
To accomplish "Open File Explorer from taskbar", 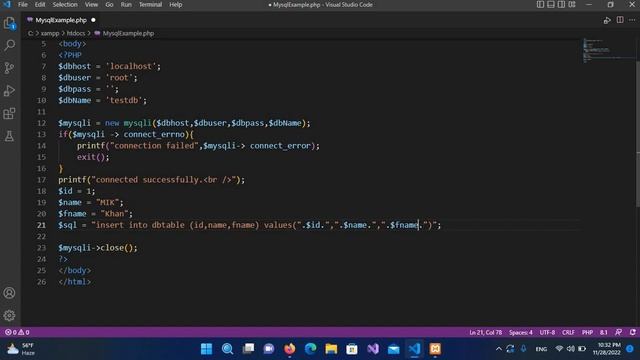I will [x=331, y=349].
